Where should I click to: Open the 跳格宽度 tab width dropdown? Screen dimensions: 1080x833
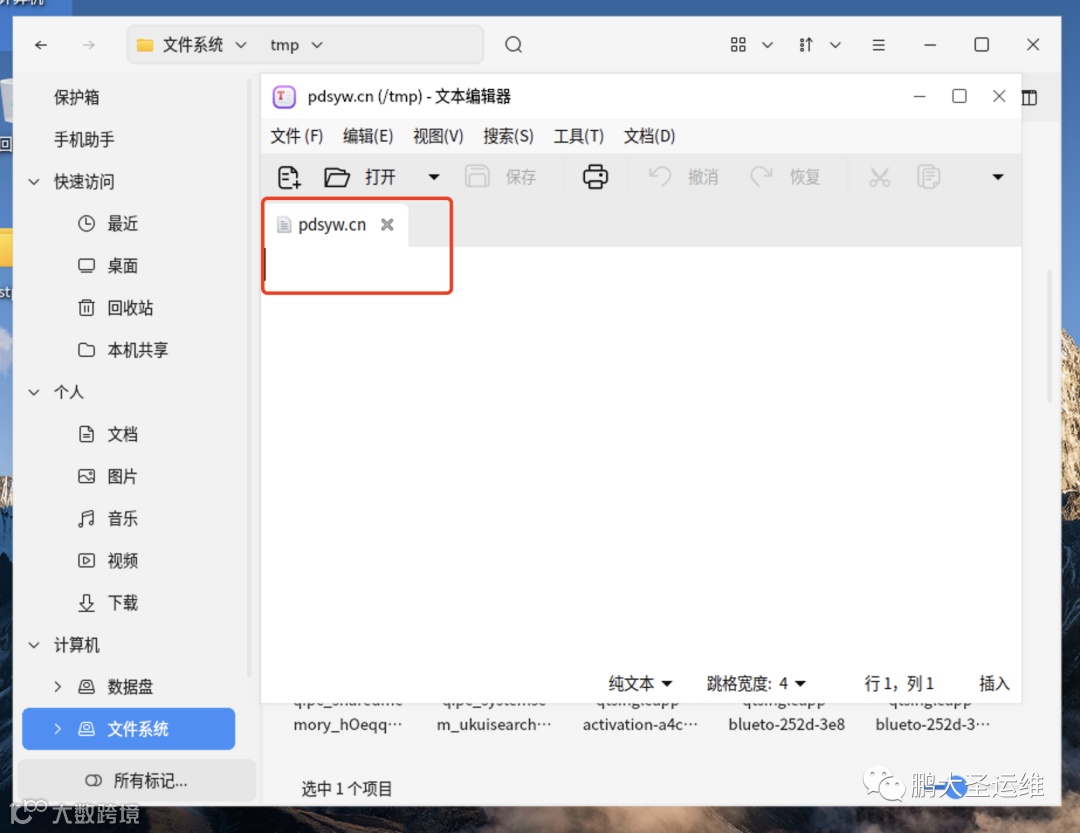756,683
